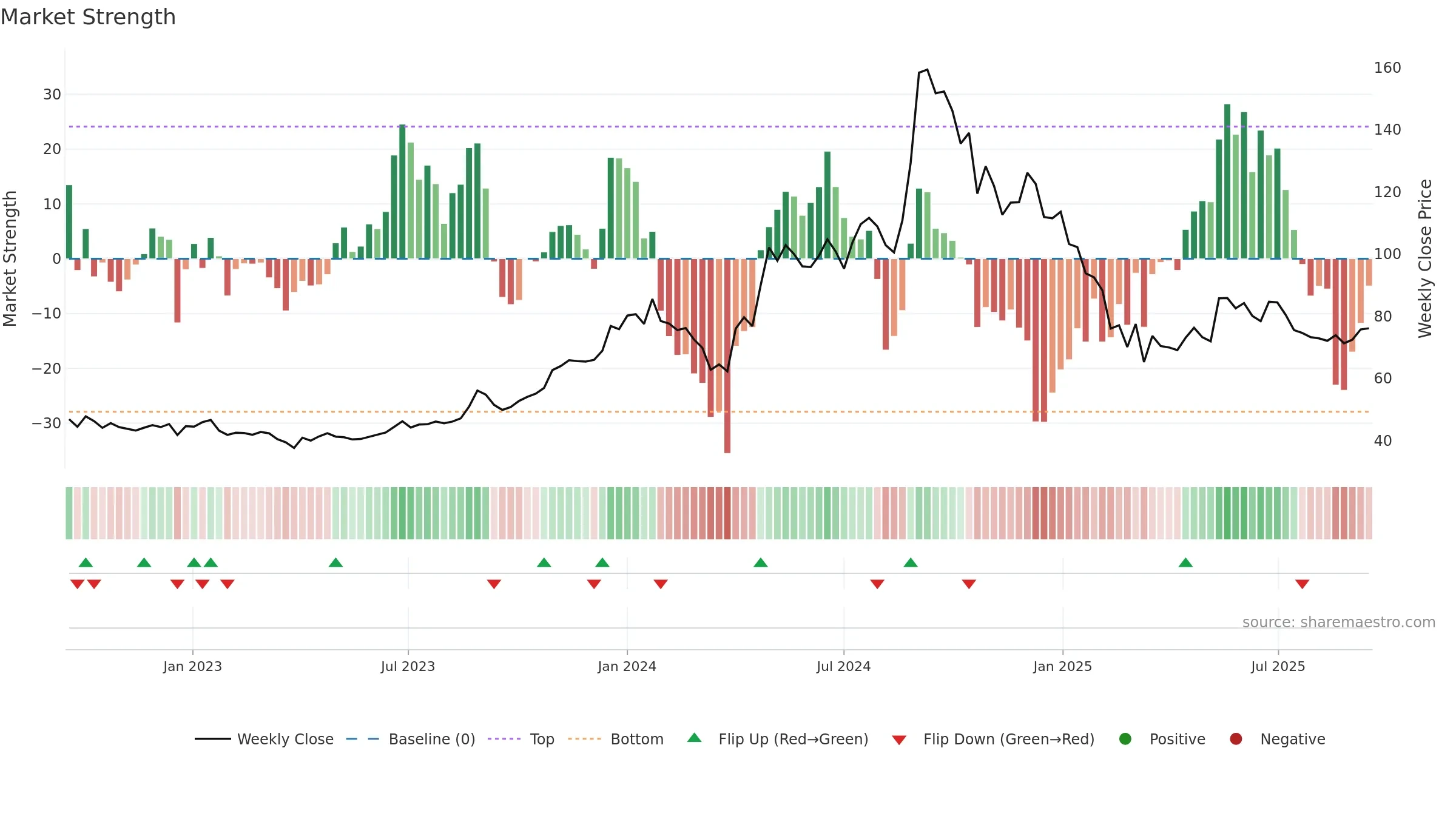Click the Flip Up marker between Jan and Jul 2024
This screenshot has height=819, width=1456.
(761, 562)
